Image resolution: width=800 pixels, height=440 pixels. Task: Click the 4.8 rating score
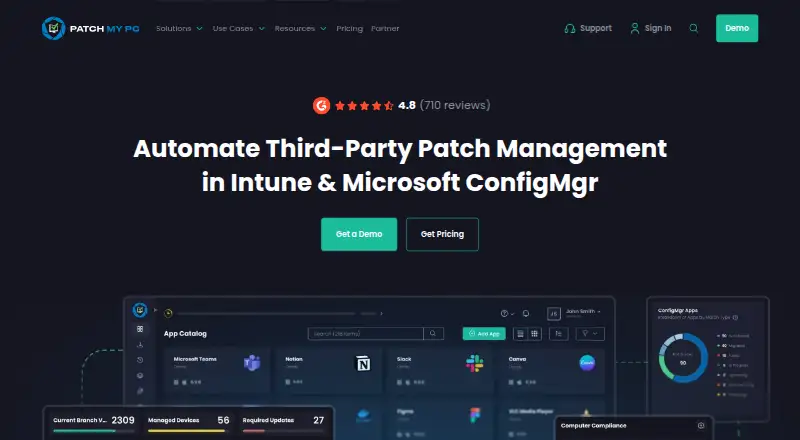pos(407,106)
